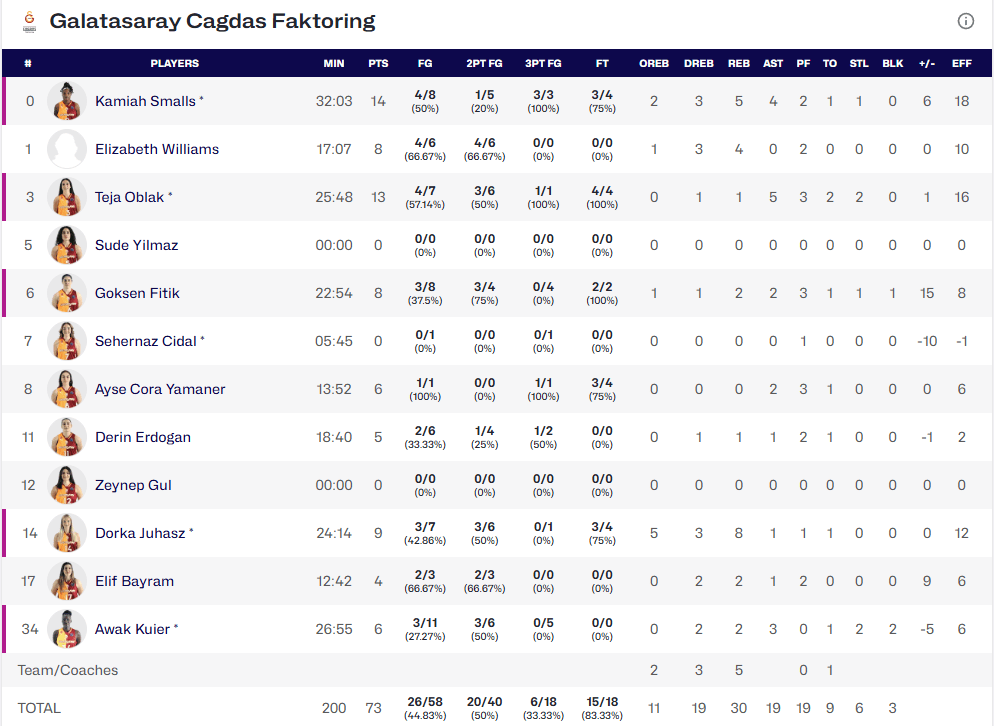The image size is (994, 726).
Task: Open Kamiah Smalls player photo
Action: click(x=67, y=101)
